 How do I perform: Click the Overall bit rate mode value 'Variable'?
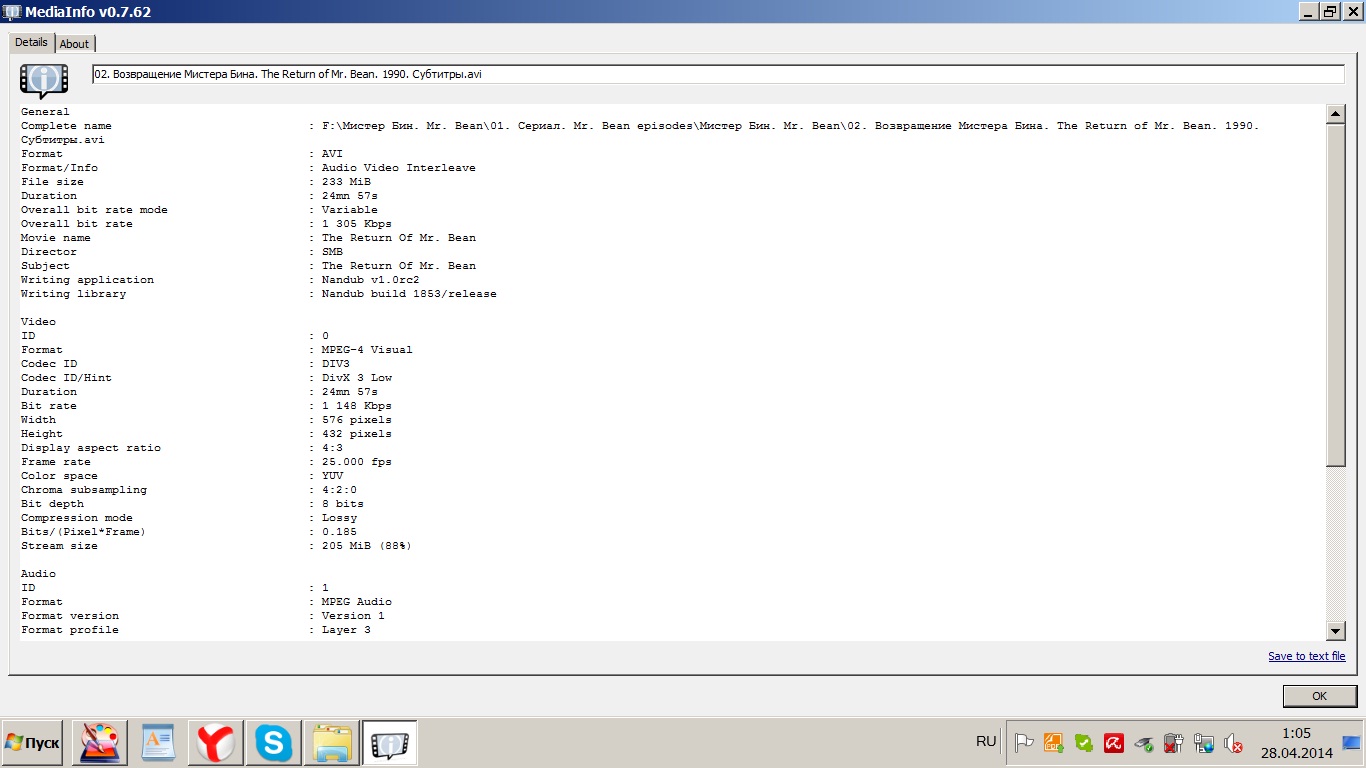tap(350, 210)
